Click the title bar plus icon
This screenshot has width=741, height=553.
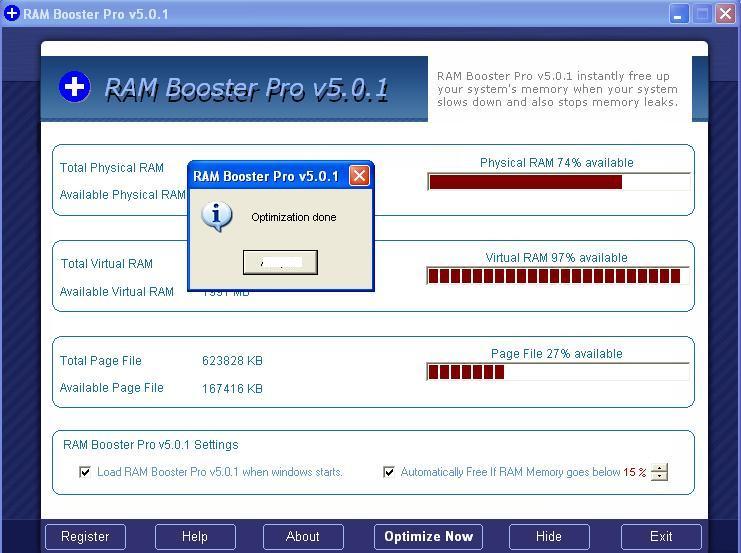point(11,13)
